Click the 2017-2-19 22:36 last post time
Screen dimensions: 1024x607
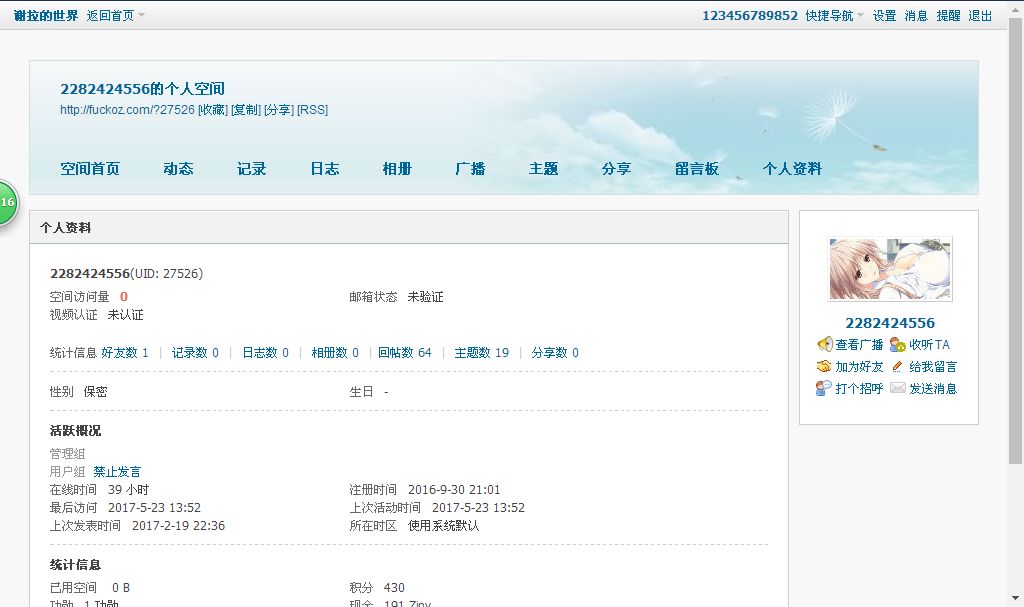click(x=178, y=526)
